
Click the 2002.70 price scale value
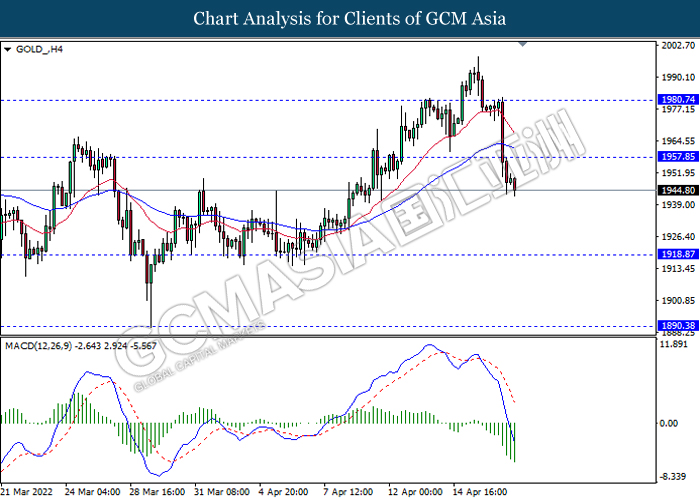click(678, 46)
